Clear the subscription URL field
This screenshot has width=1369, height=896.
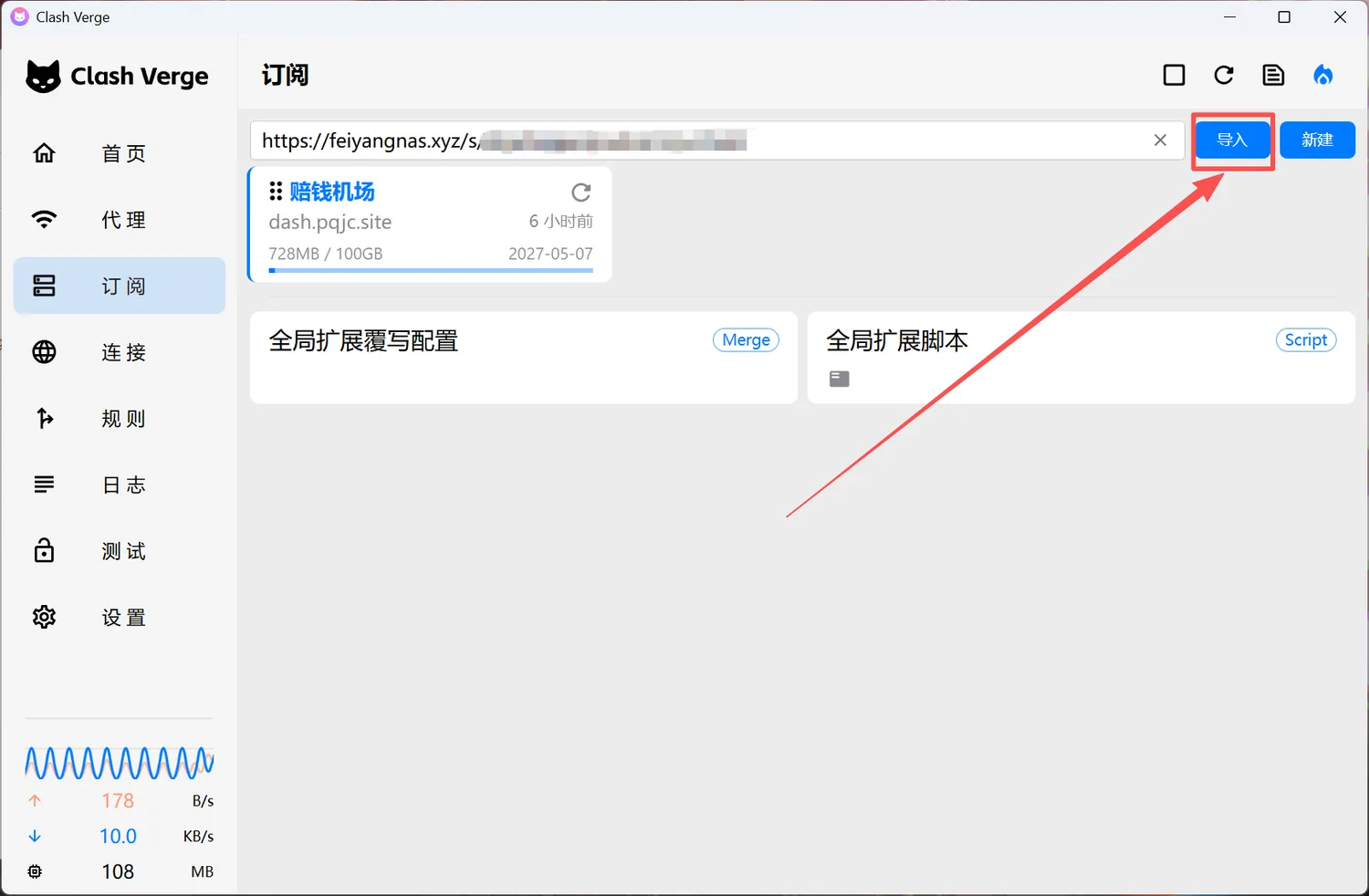(1160, 140)
